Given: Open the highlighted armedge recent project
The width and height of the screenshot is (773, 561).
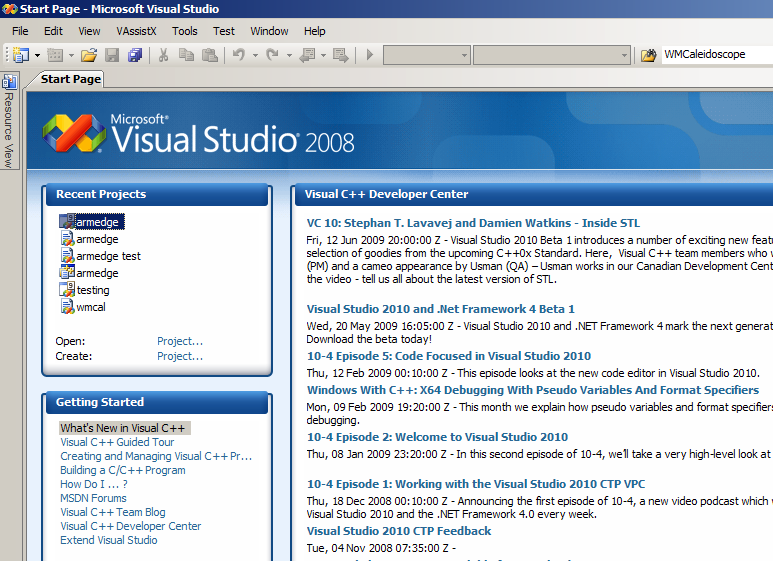Looking at the screenshot, I should click(x=97, y=222).
